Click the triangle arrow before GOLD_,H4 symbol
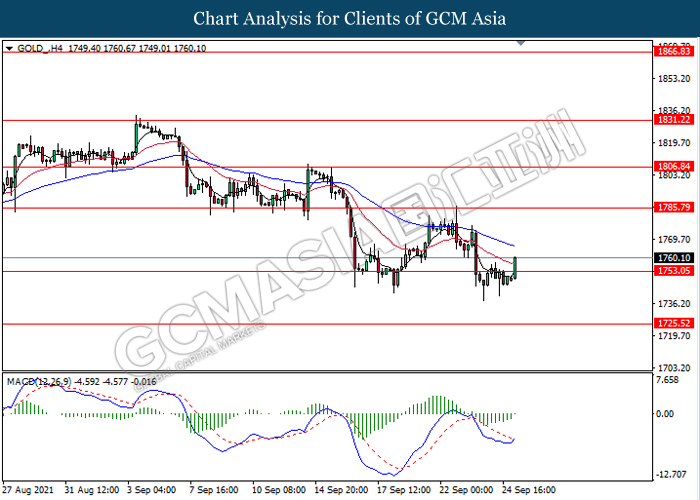Viewport: 700px width, 500px height. point(9,47)
